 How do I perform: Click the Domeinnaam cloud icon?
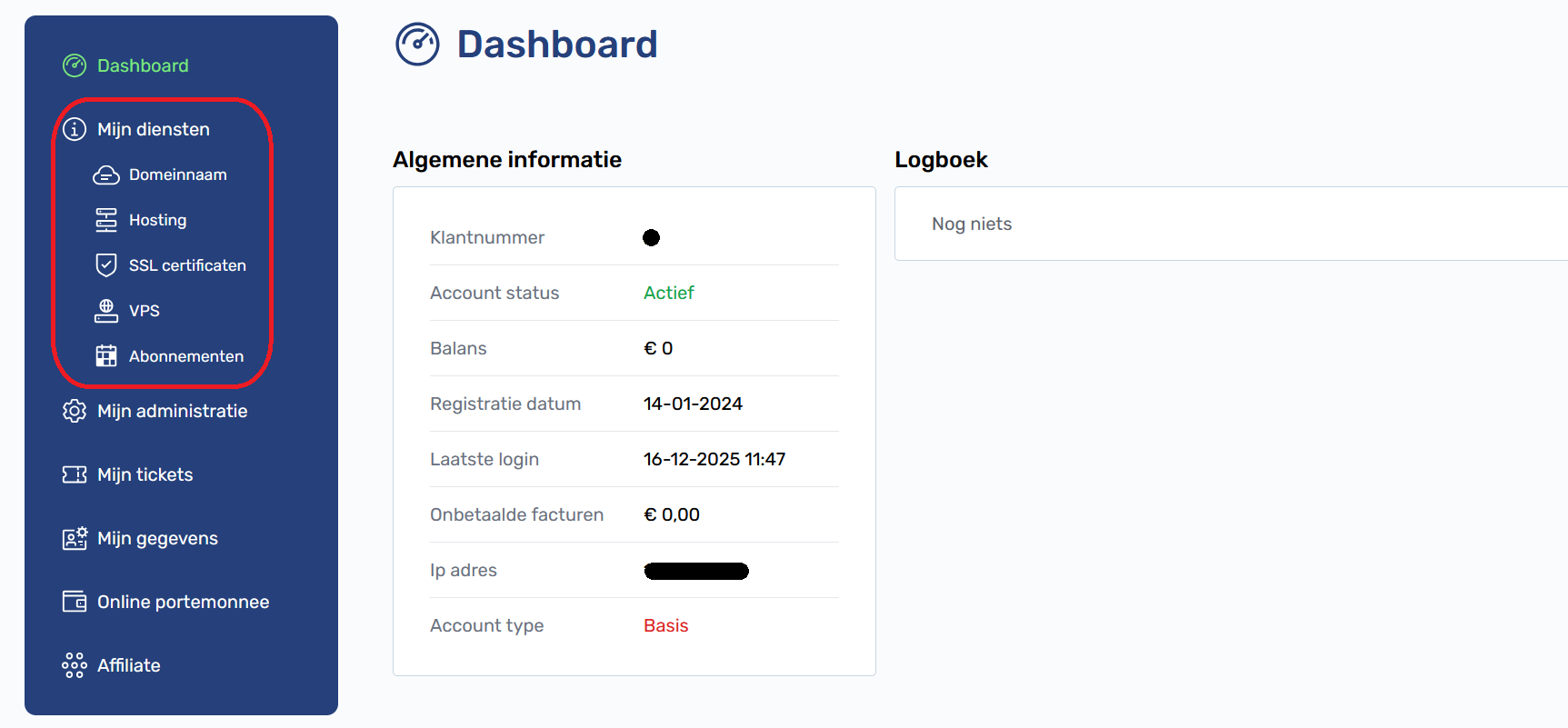click(106, 175)
